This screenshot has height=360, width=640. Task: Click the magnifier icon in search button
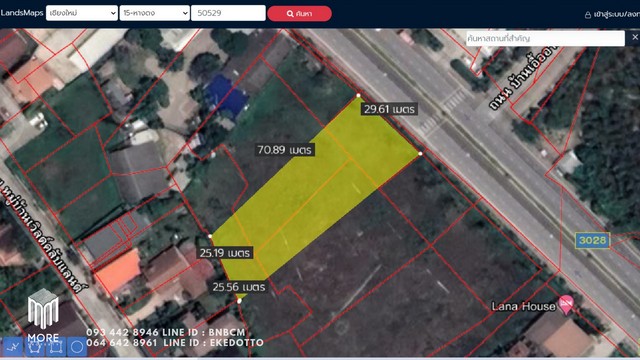[290, 14]
